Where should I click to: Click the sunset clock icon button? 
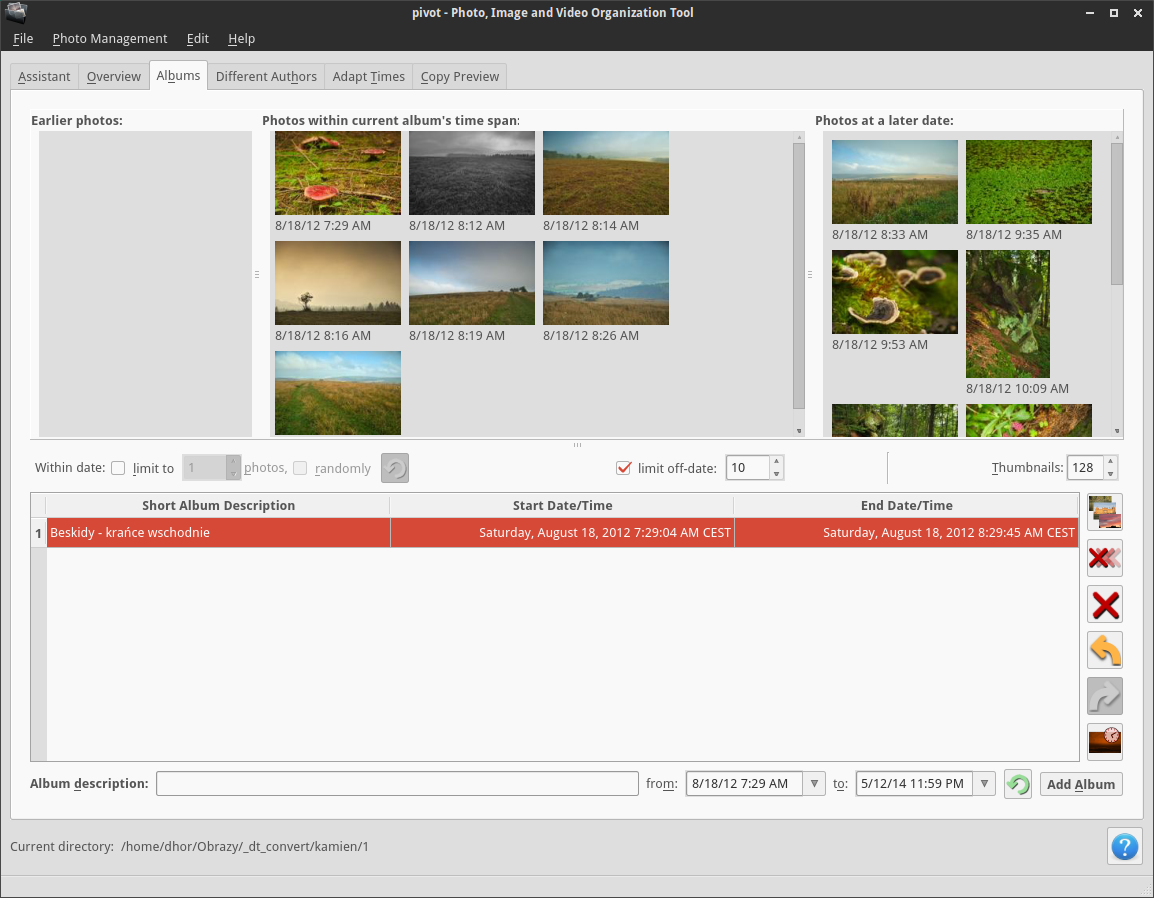1105,741
